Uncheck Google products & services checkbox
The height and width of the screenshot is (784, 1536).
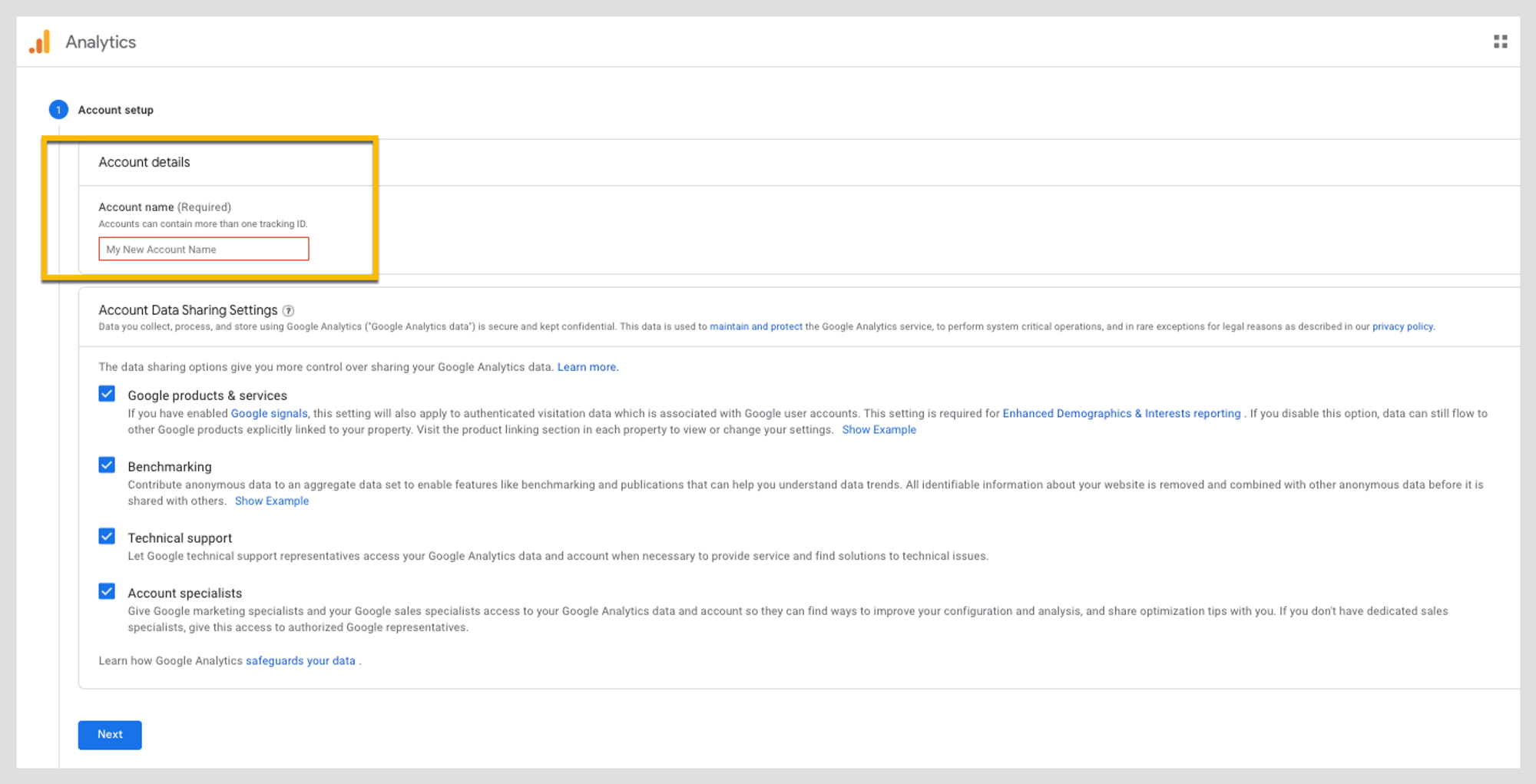click(x=107, y=394)
